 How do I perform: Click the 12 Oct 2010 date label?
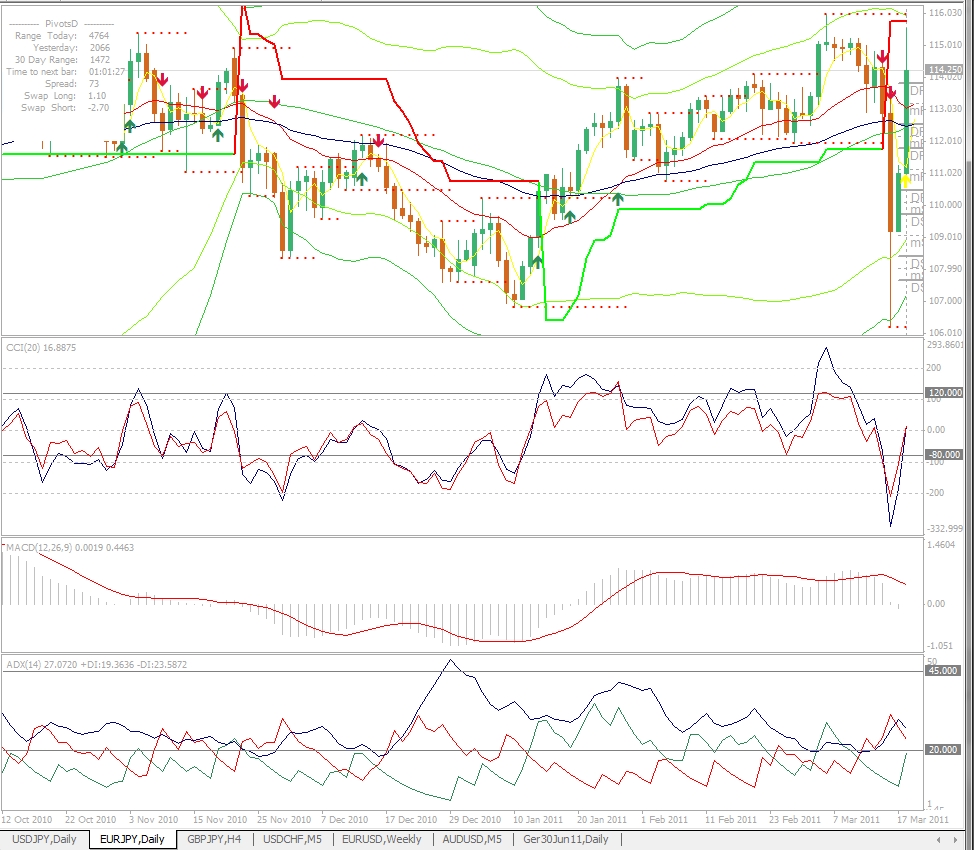[x=27, y=820]
